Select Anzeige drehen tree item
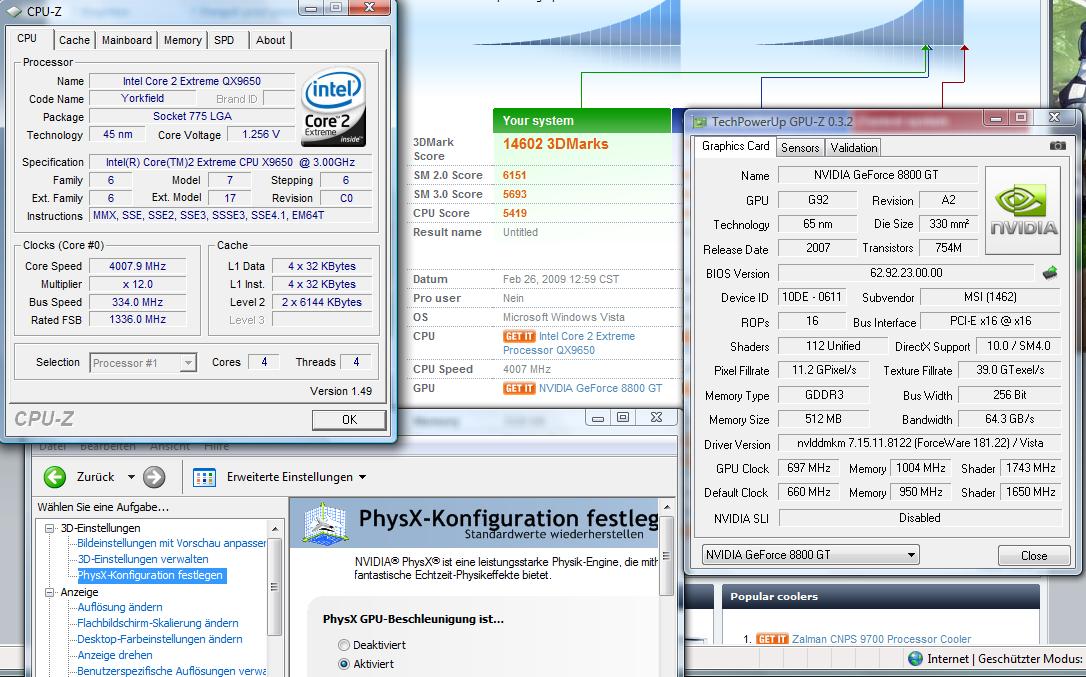Image resolution: width=1086 pixels, height=677 pixels. [x=115, y=655]
